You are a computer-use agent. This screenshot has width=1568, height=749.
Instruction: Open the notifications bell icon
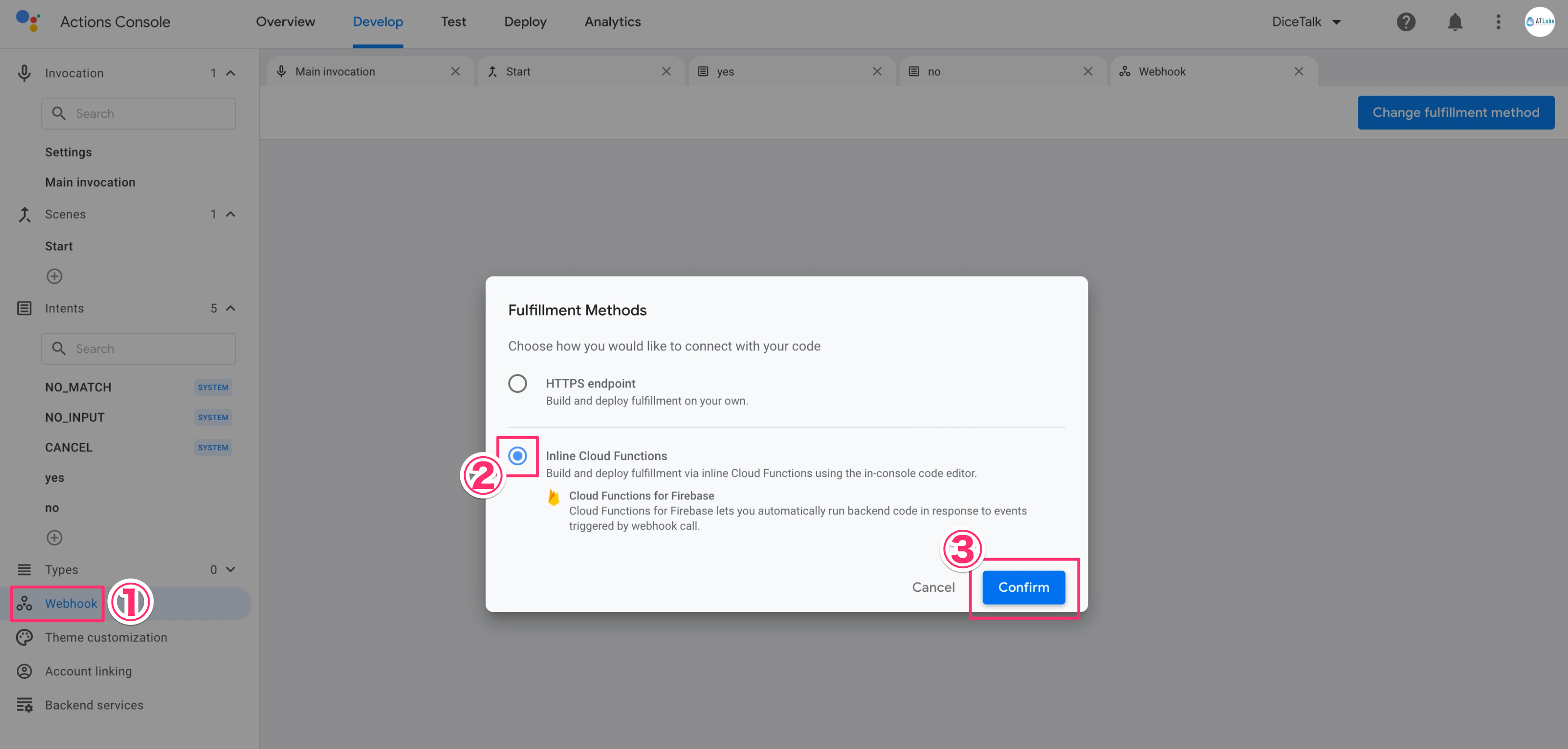pos(1455,22)
